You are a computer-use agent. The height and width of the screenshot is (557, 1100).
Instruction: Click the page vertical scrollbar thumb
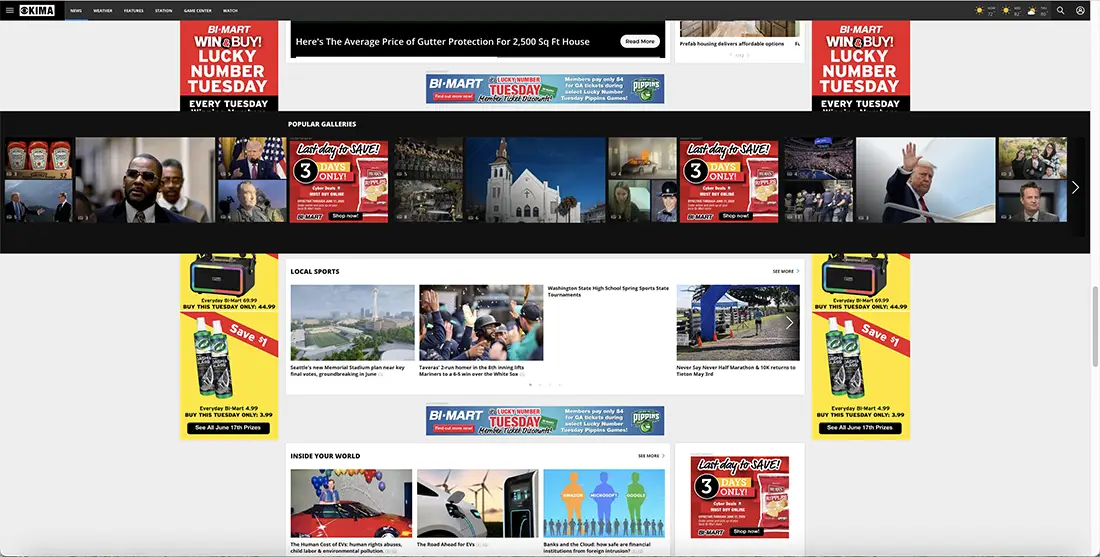point(1095,326)
